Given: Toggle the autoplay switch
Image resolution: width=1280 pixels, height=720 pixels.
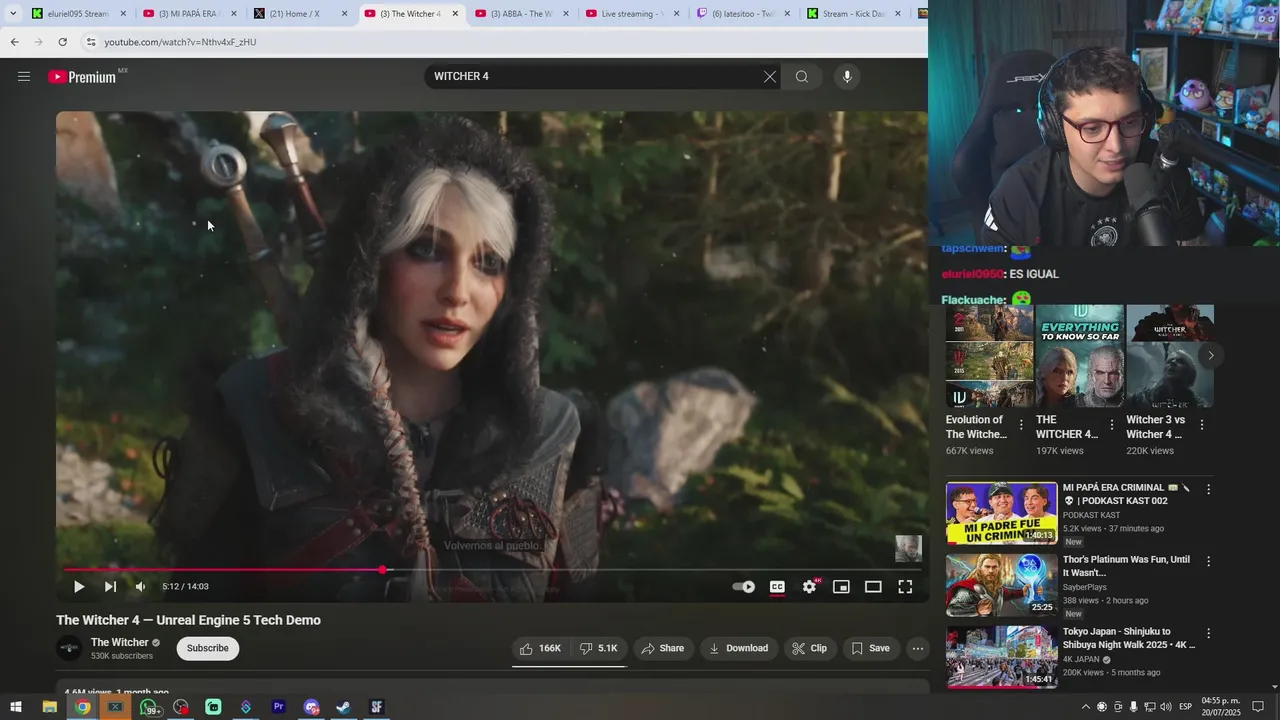Looking at the screenshot, I should (743, 587).
